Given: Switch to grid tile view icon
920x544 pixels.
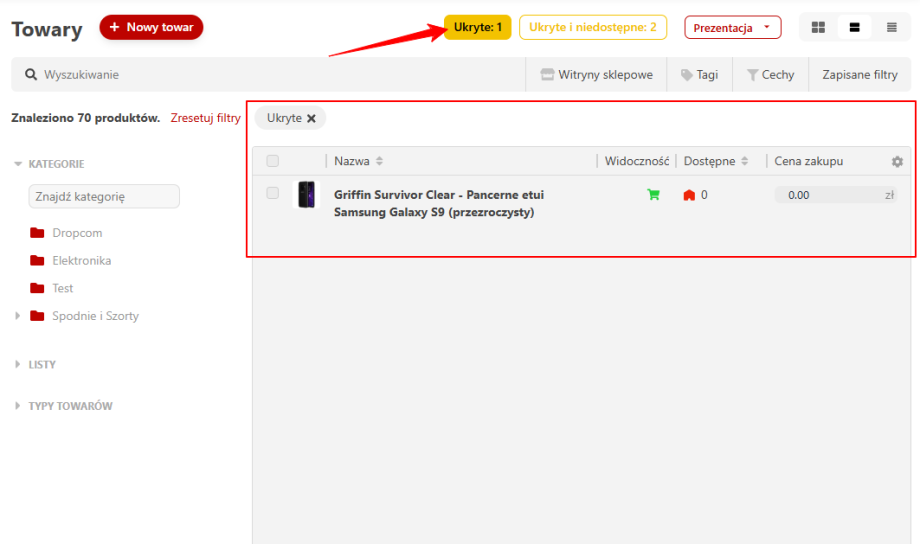Looking at the screenshot, I should (818, 28).
